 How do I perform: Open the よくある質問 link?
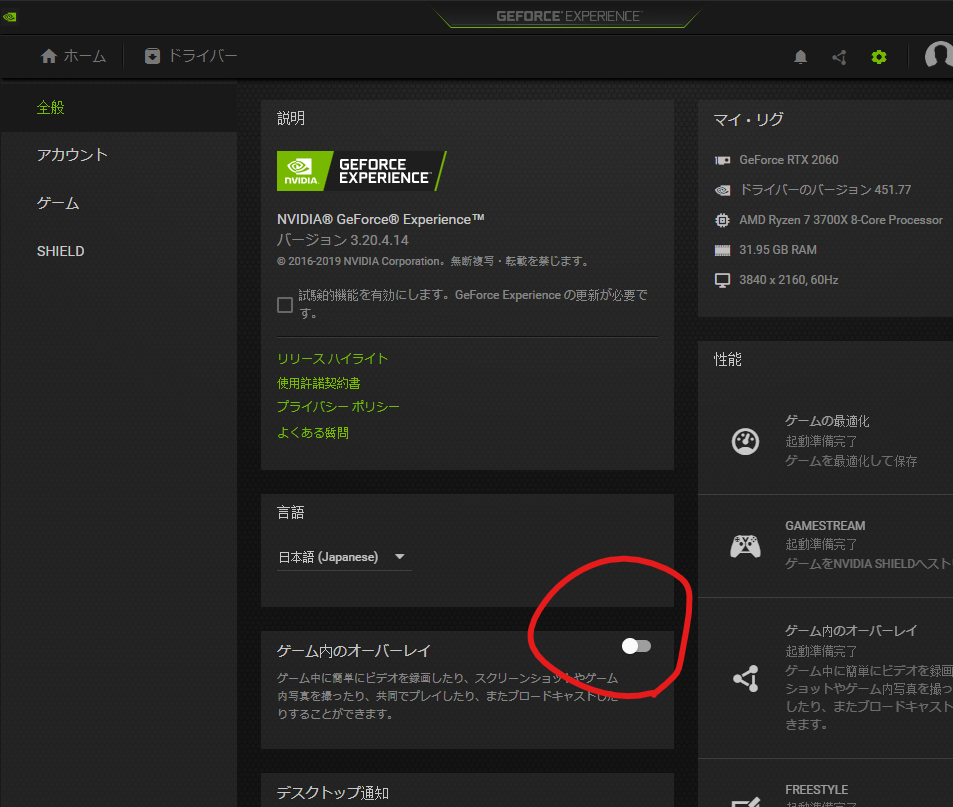[x=313, y=433]
